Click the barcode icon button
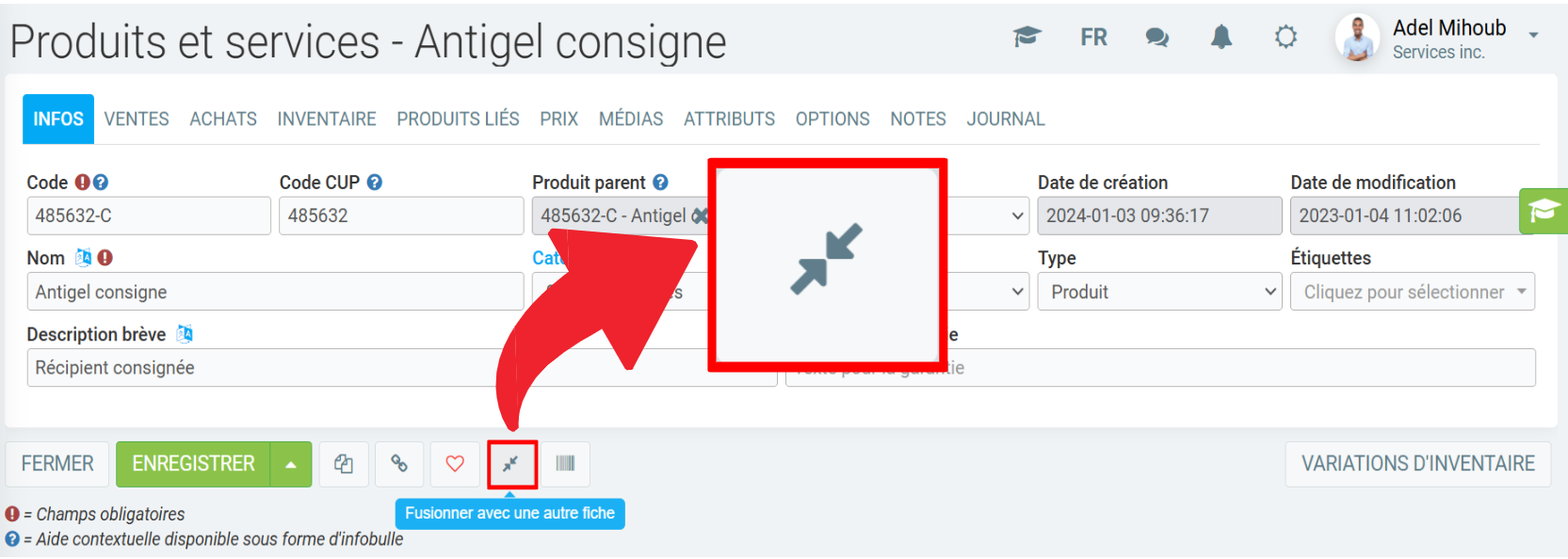1568x559 pixels. (x=565, y=464)
